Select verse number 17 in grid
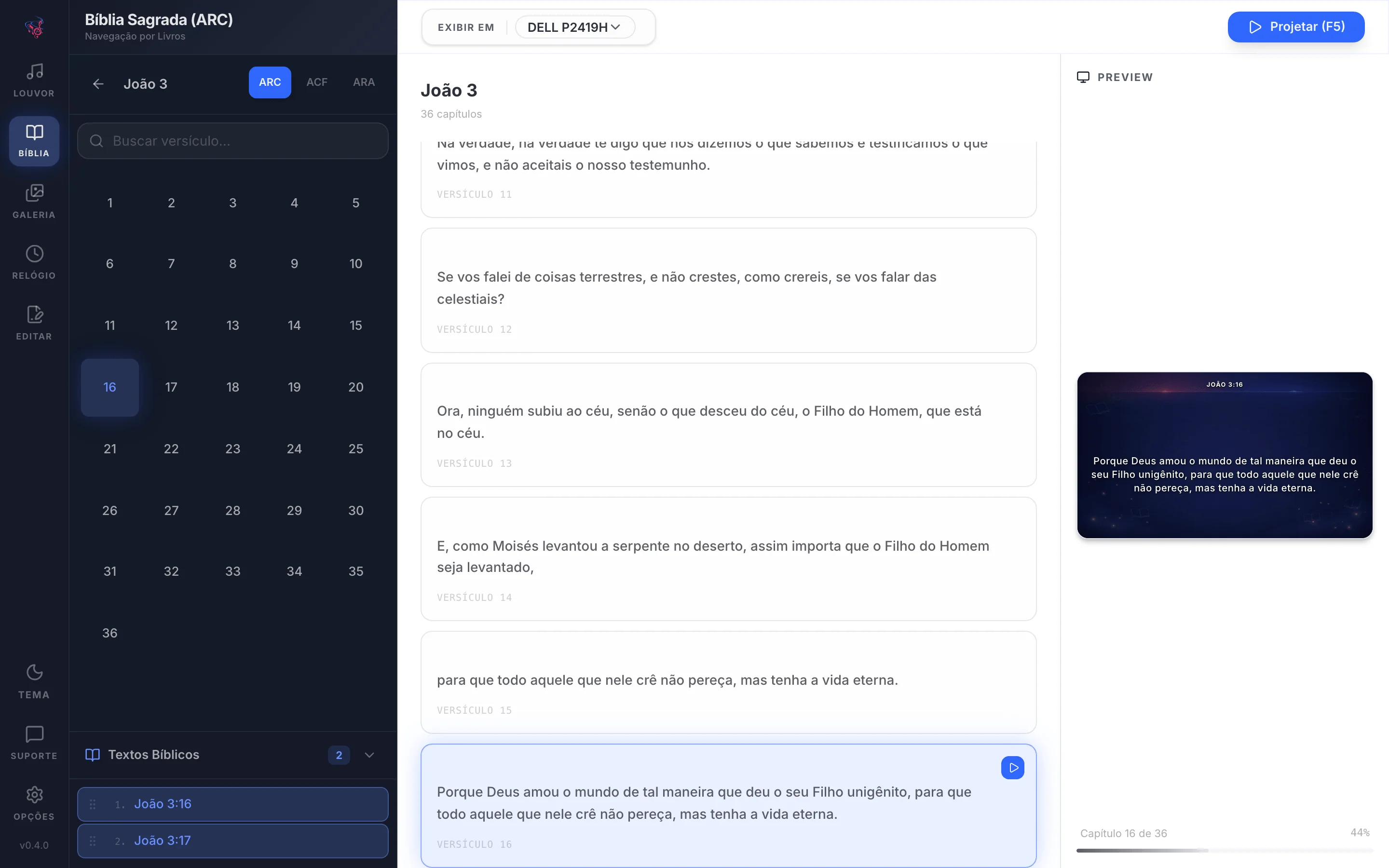1389x868 pixels. point(171,387)
